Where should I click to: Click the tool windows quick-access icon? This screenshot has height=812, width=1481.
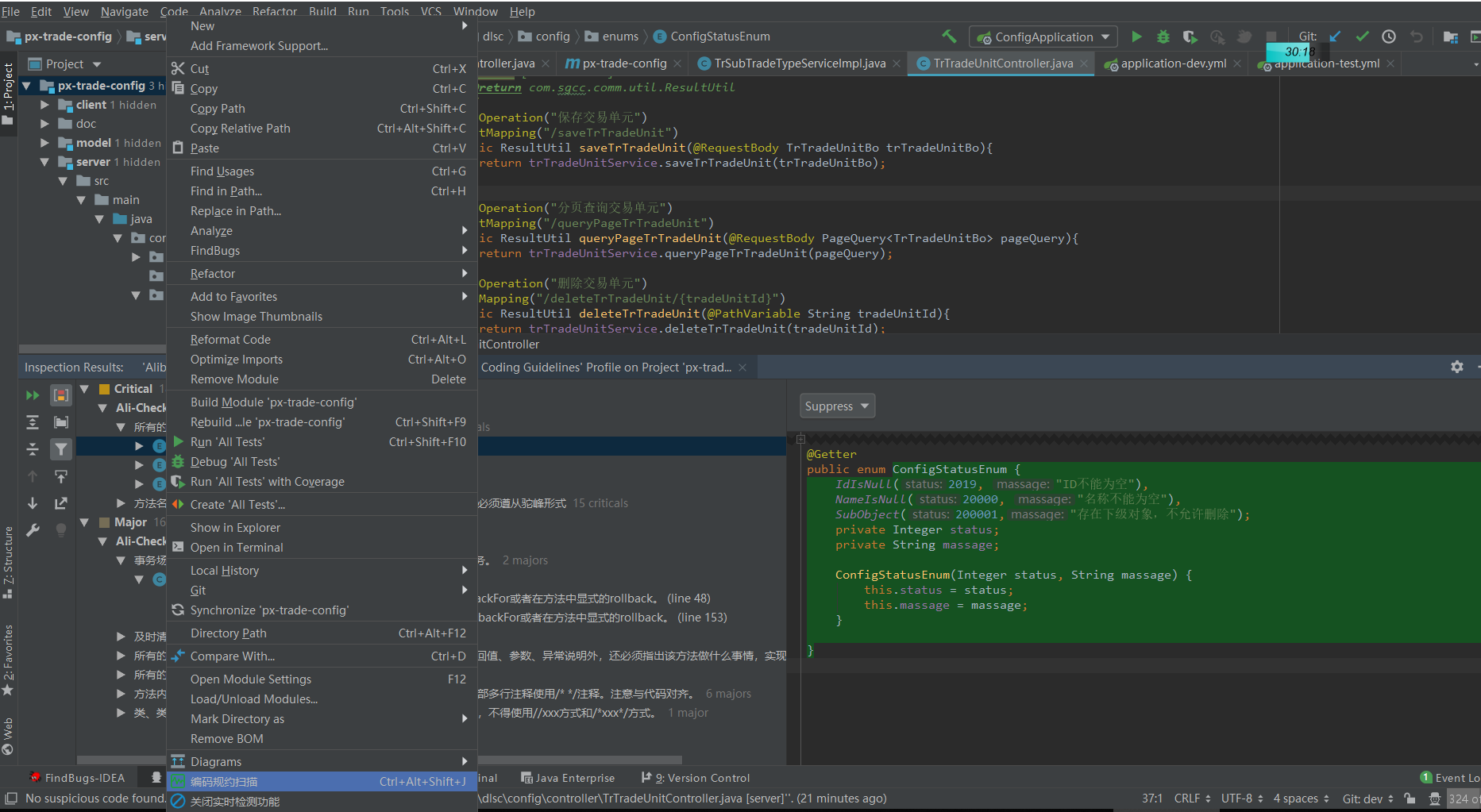coord(11,799)
